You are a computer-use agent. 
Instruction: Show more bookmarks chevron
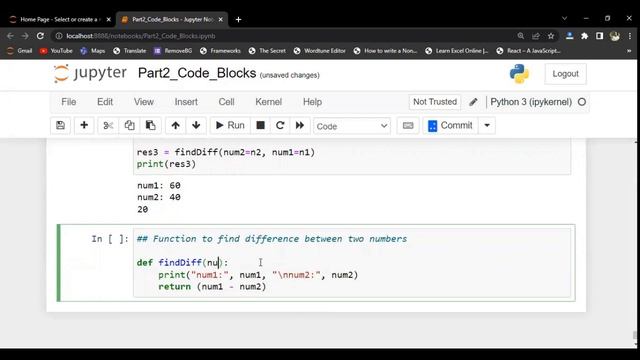pyautogui.click(x=629, y=51)
